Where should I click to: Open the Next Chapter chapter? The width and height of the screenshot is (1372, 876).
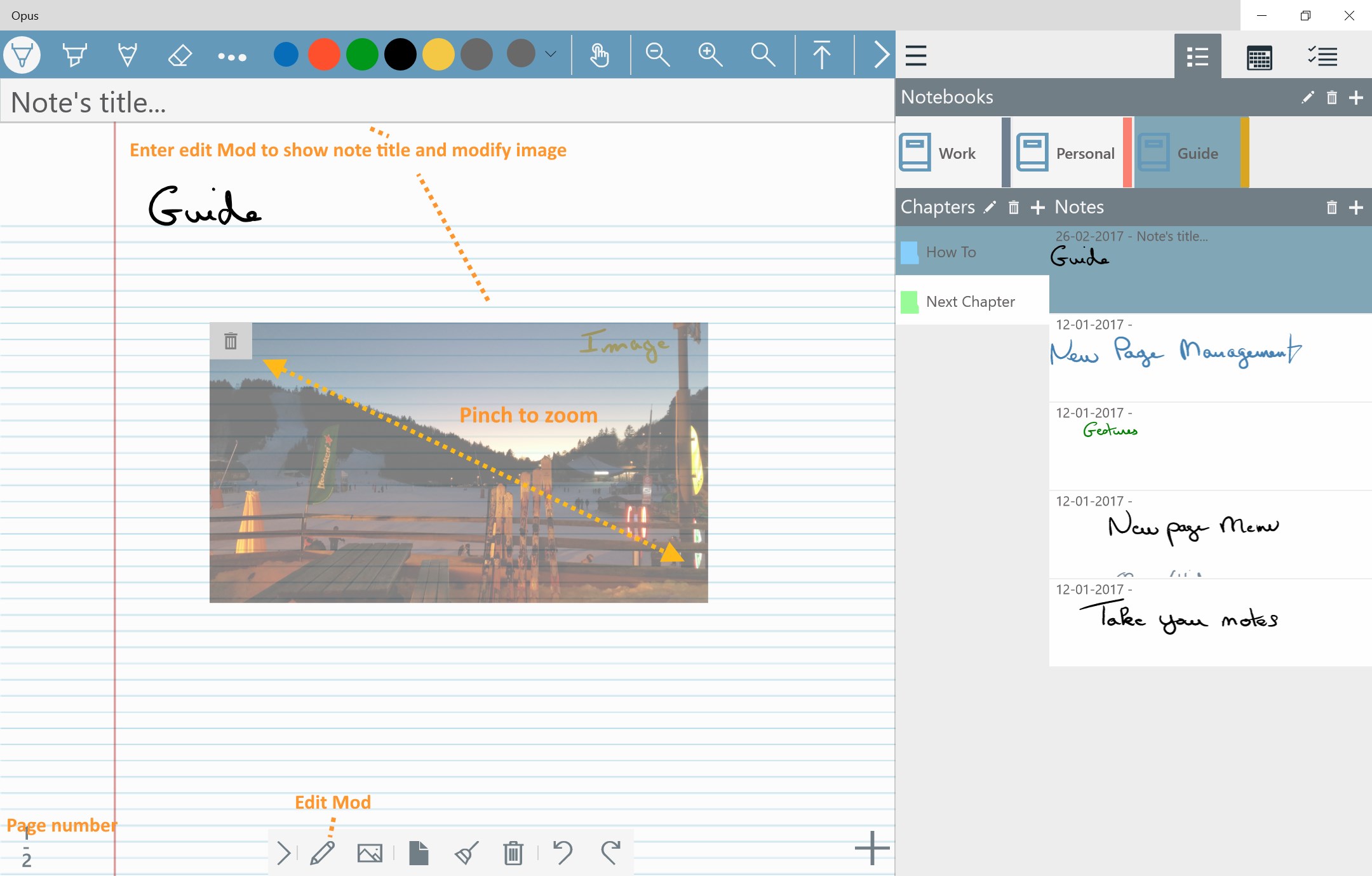tap(971, 302)
